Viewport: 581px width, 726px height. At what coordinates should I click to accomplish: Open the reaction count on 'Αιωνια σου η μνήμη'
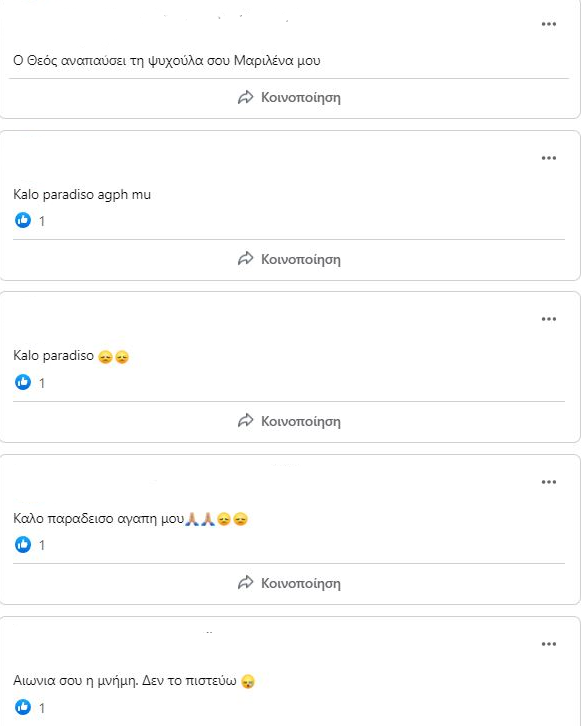click(x=42, y=708)
